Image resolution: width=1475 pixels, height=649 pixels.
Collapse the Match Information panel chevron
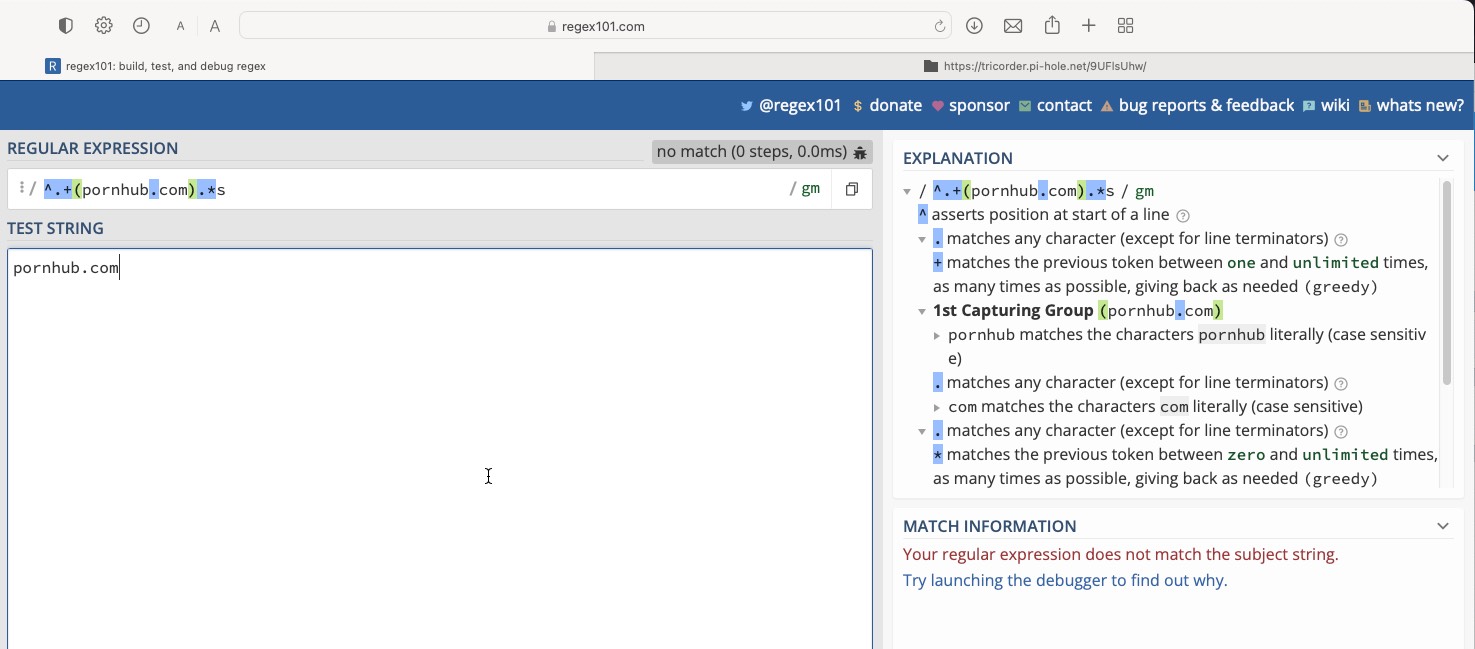coord(1443,526)
